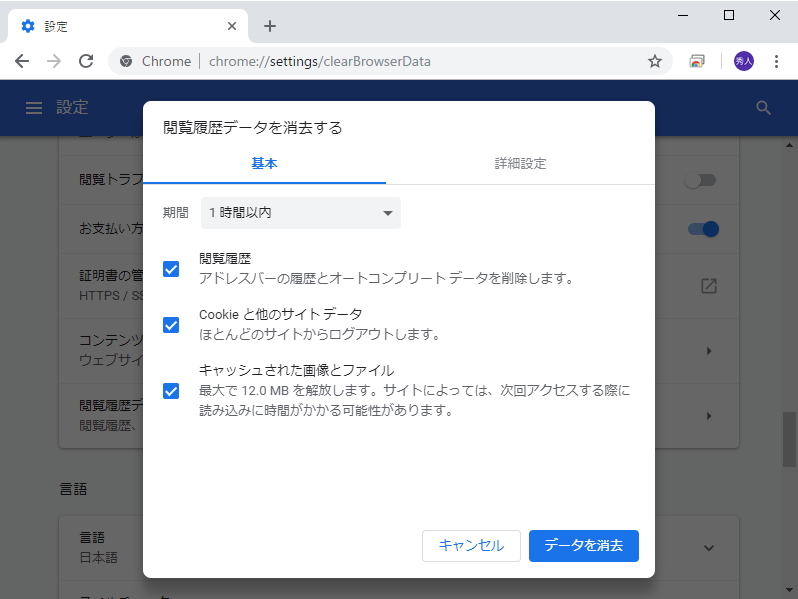Open the settings hamburger menu
The height and width of the screenshot is (599, 798).
34,107
